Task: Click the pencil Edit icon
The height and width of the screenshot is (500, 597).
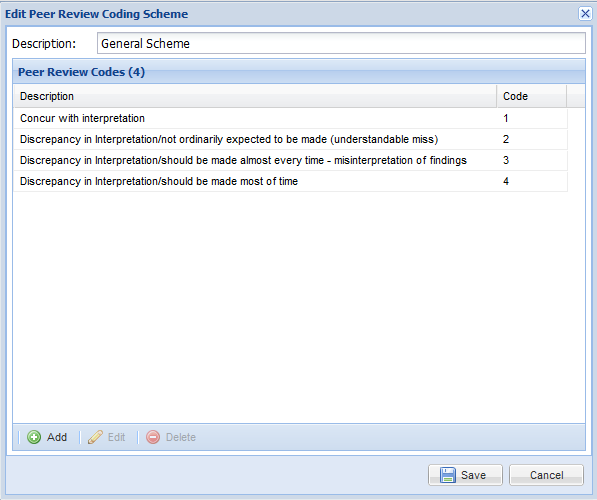Action: 95,437
